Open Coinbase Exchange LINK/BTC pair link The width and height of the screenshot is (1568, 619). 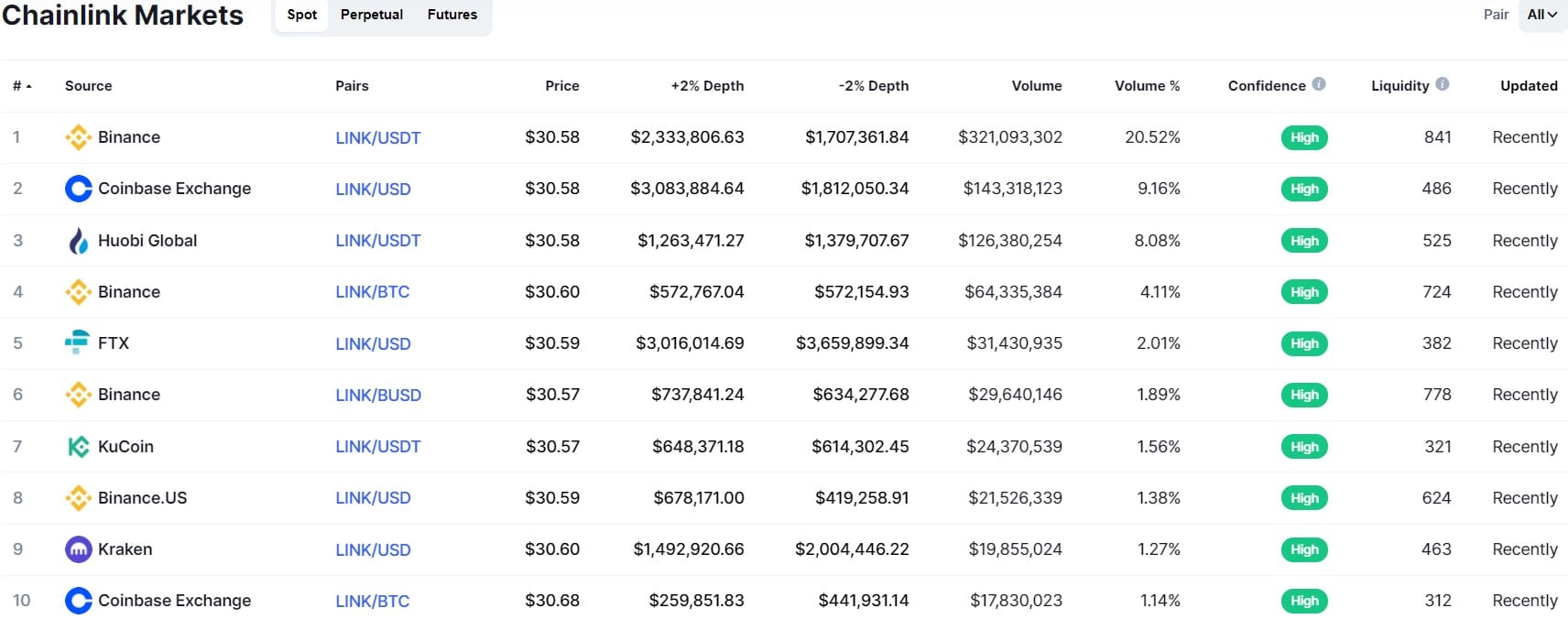coord(372,602)
